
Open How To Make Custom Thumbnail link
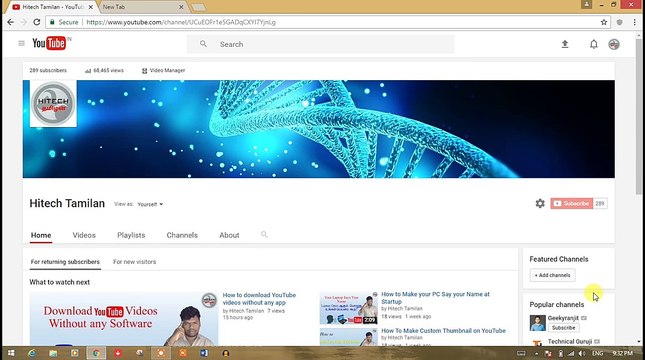point(443,330)
